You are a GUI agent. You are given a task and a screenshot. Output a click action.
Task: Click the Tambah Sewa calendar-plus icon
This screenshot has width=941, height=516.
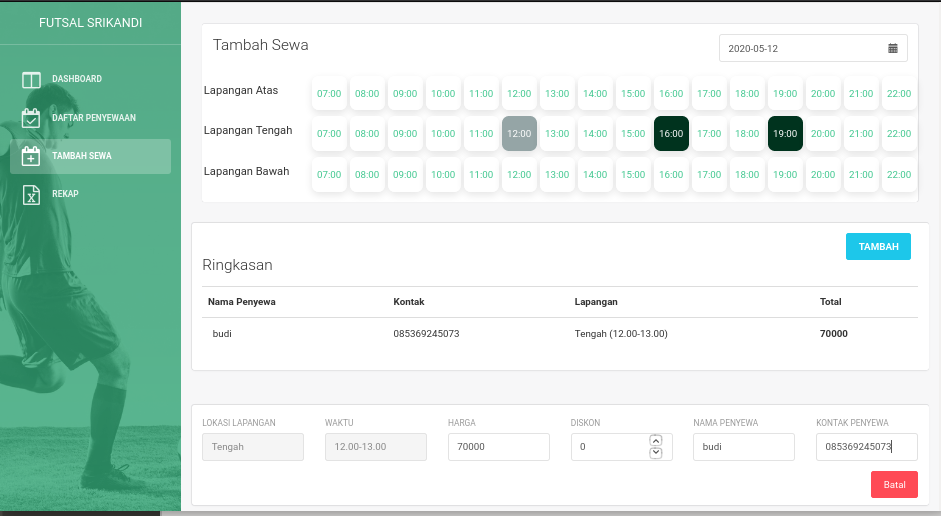31,156
